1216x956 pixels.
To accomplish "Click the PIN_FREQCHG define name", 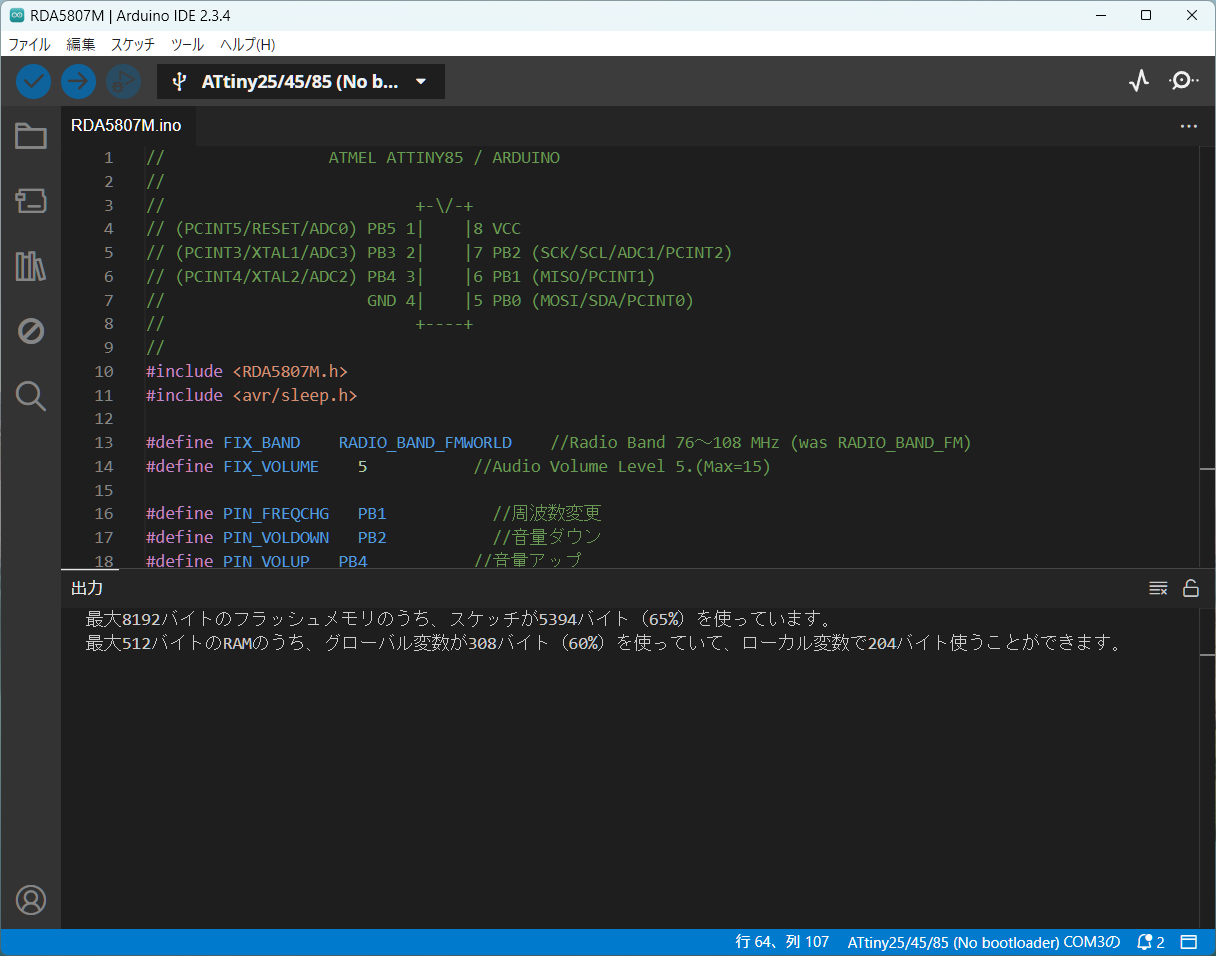I will [x=276, y=513].
